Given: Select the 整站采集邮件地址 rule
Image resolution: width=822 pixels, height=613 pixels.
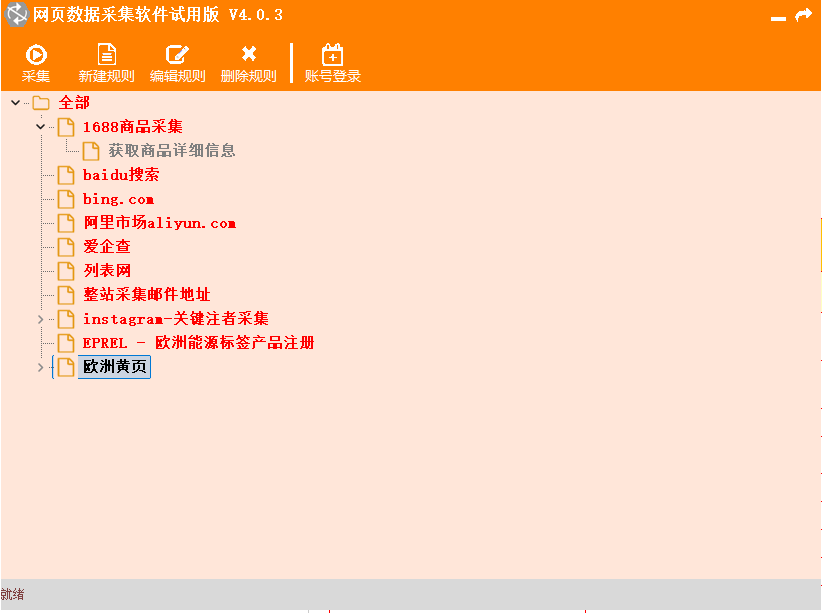Looking at the screenshot, I should coord(147,295).
